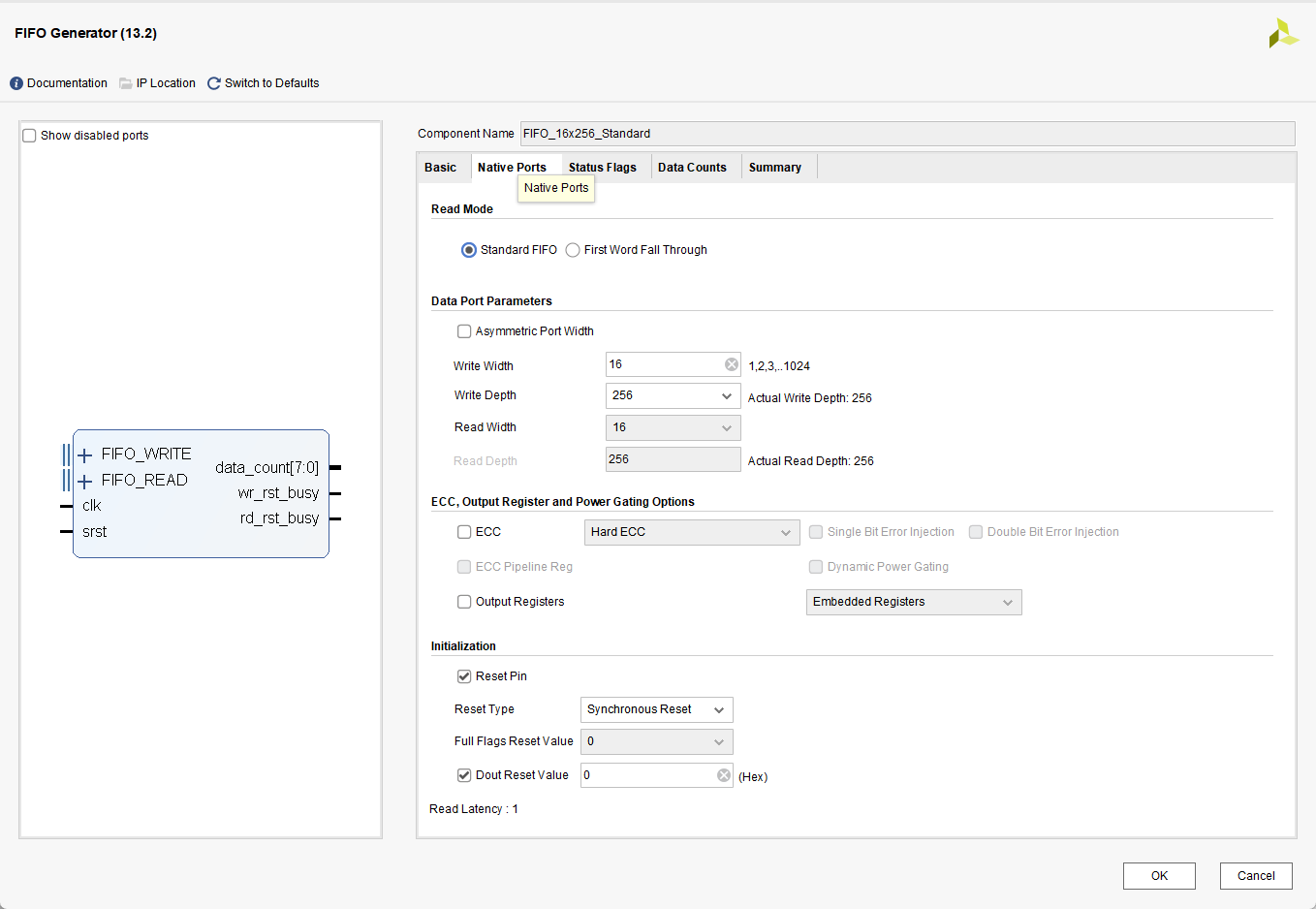Viewport: 1316px width, 909px height.
Task: Go to the Summary tab
Action: click(775, 168)
